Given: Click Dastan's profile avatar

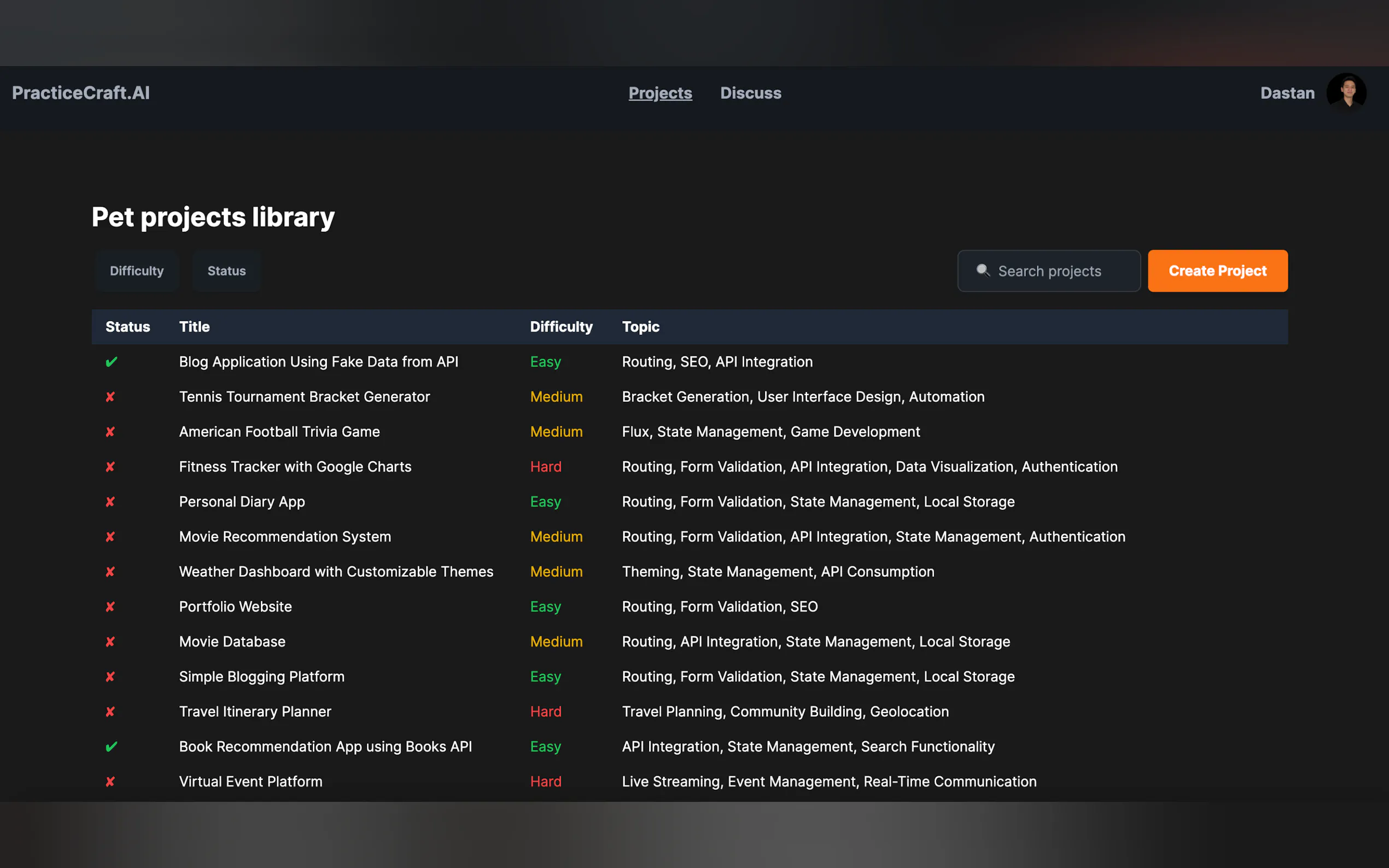Looking at the screenshot, I should [1345, 92].
